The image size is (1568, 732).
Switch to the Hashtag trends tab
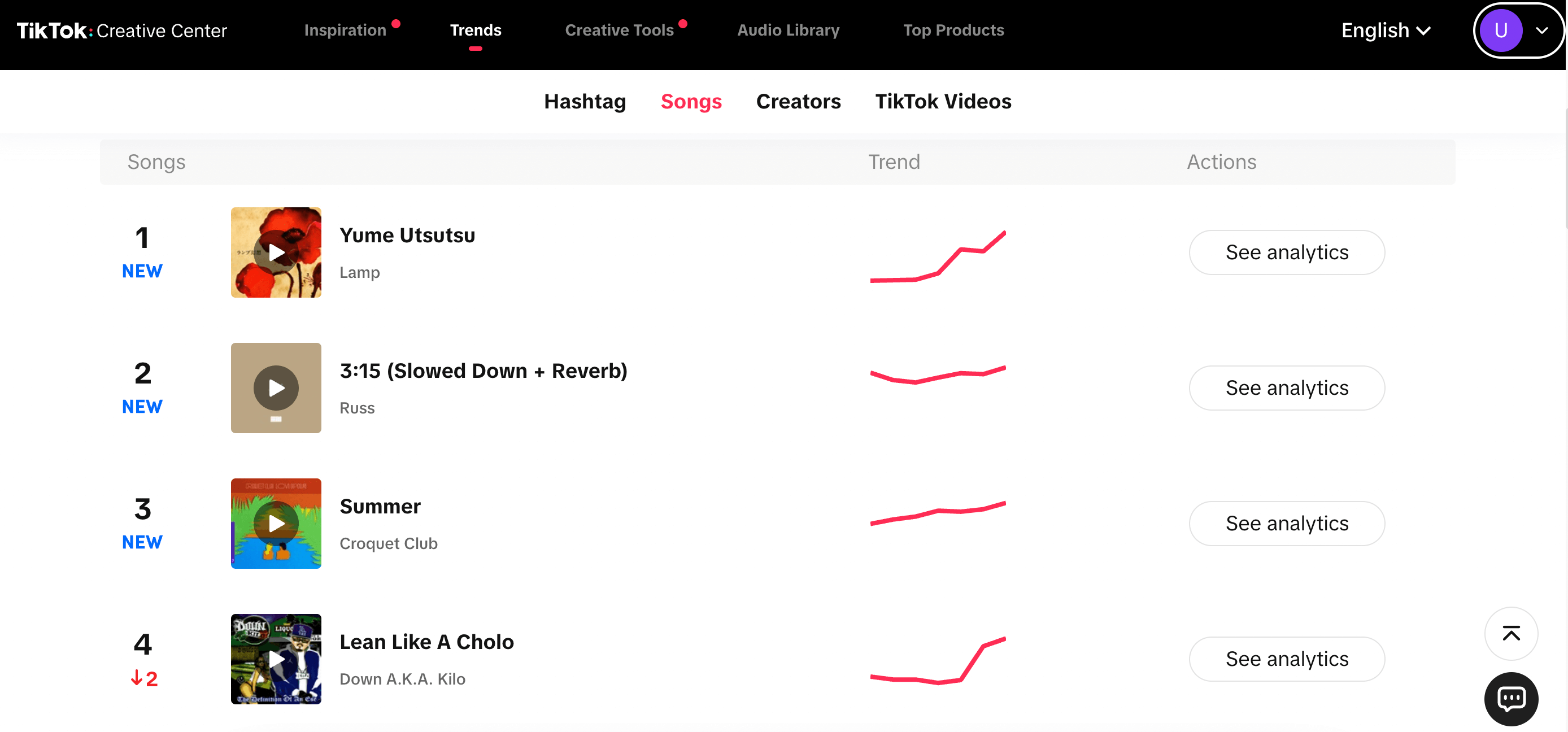(585, 101)
